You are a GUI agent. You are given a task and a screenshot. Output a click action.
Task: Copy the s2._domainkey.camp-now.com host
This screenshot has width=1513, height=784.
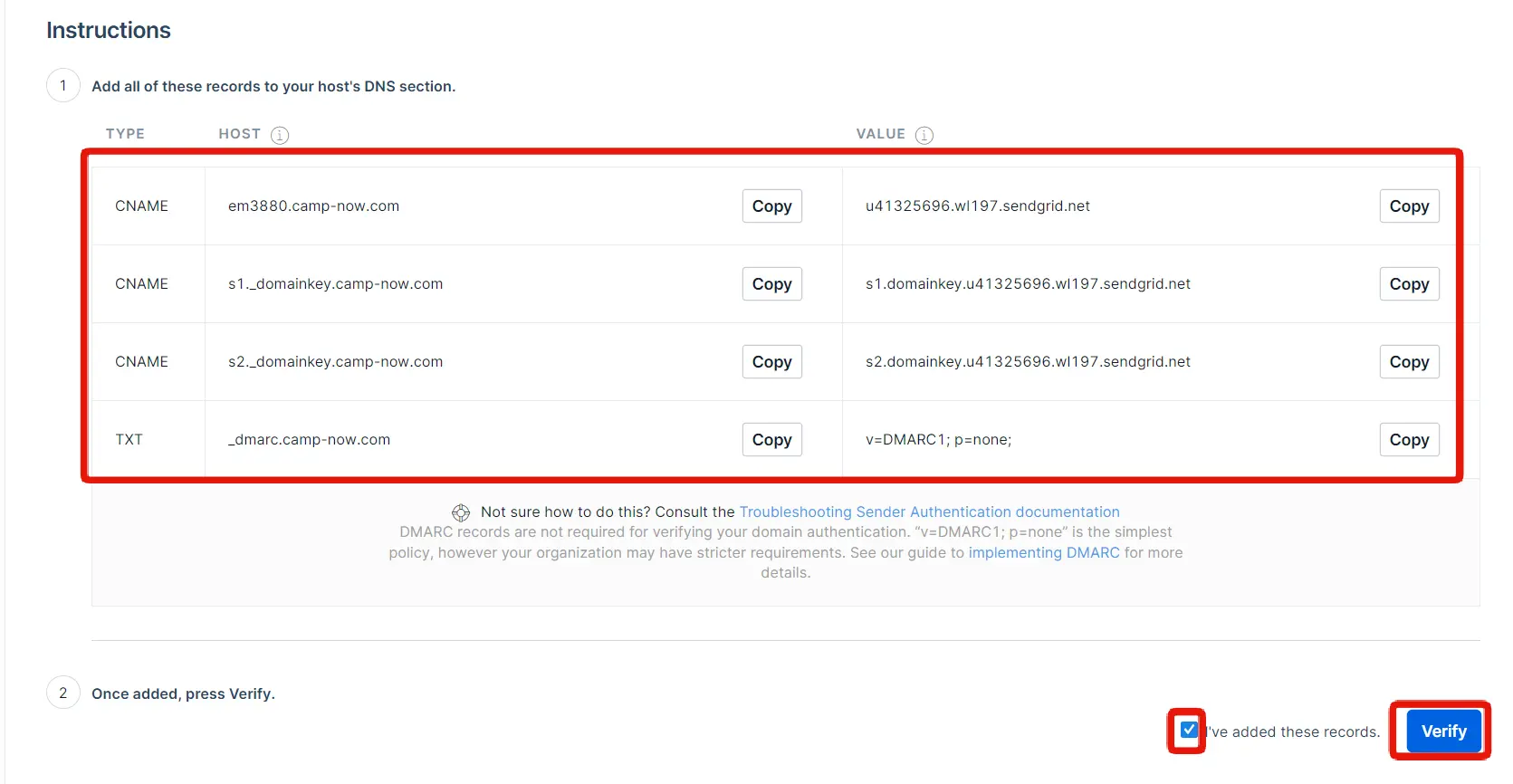(x=771, y=362)
